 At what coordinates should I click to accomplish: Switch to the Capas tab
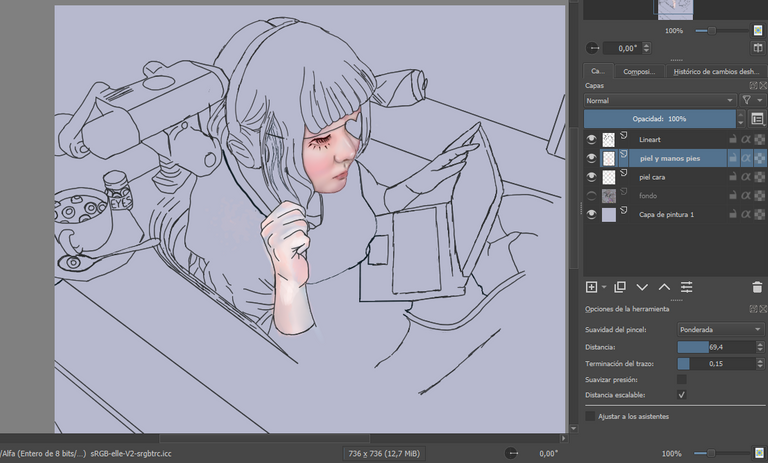597,71
